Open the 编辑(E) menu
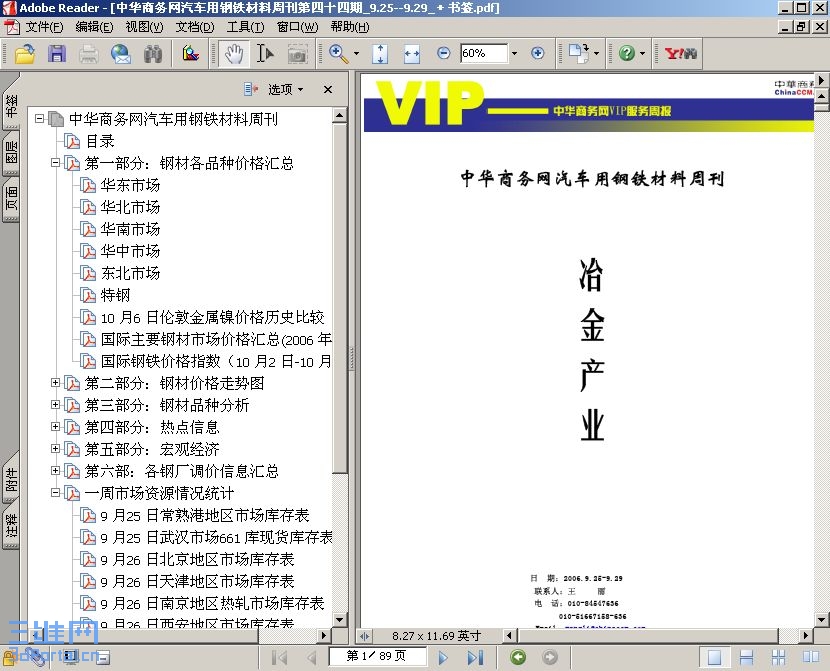Viewport: 830px width, 671px height. pos(94,26)
